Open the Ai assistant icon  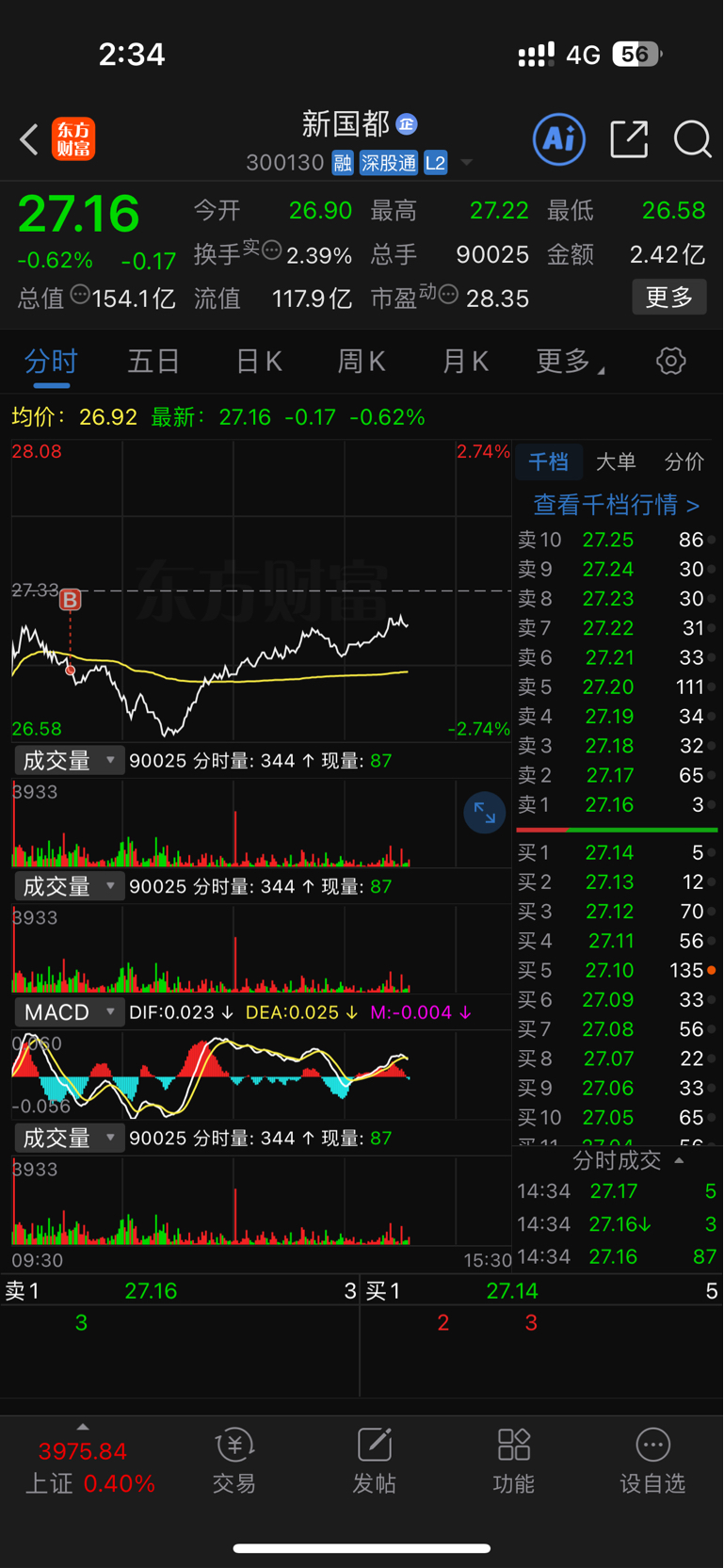point(559,139)
